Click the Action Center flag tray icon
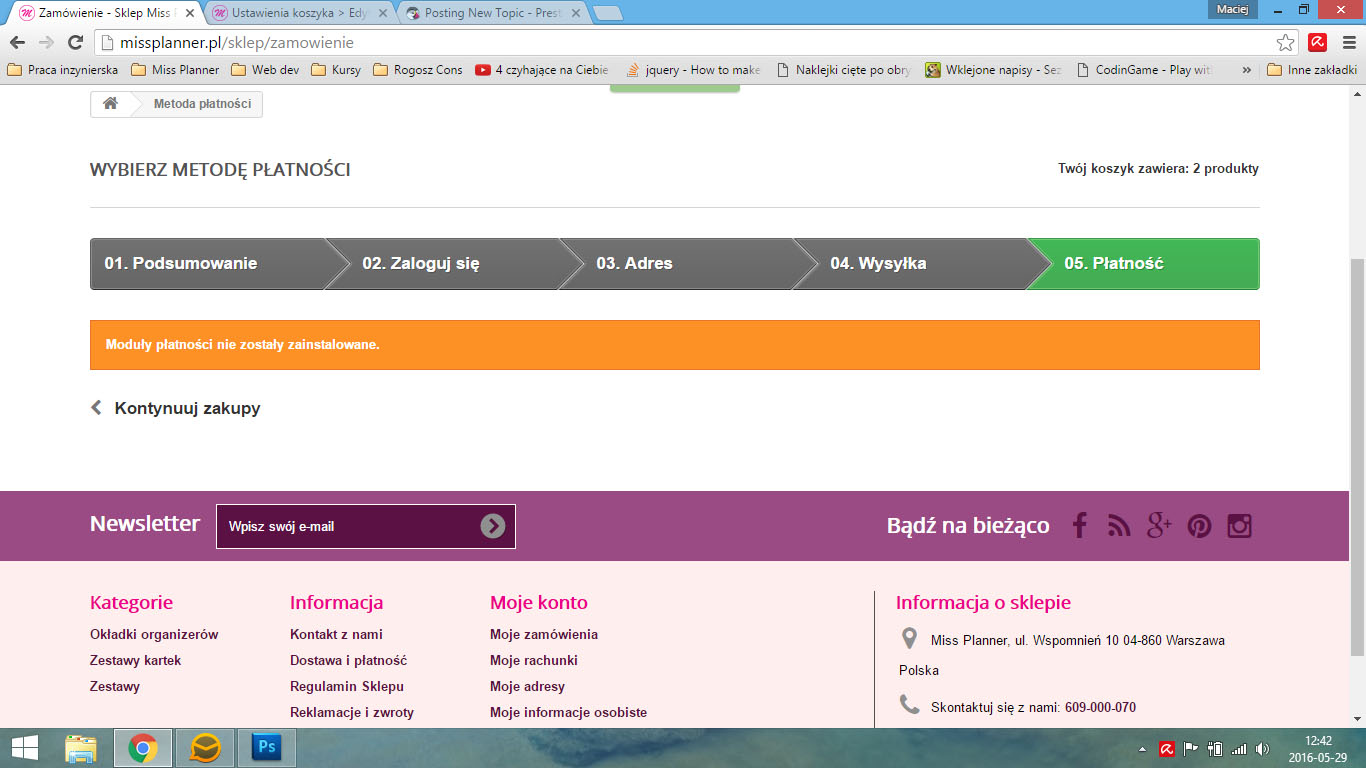The image size is (1366, 768). click(1191, 749)
